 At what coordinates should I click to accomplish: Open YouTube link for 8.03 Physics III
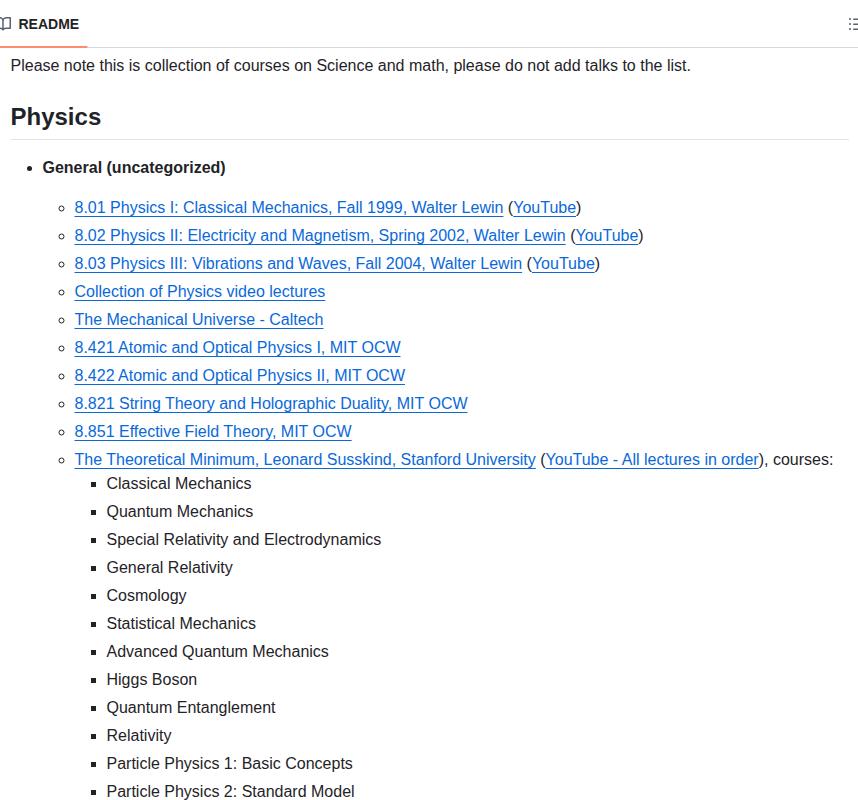(564, 264)
